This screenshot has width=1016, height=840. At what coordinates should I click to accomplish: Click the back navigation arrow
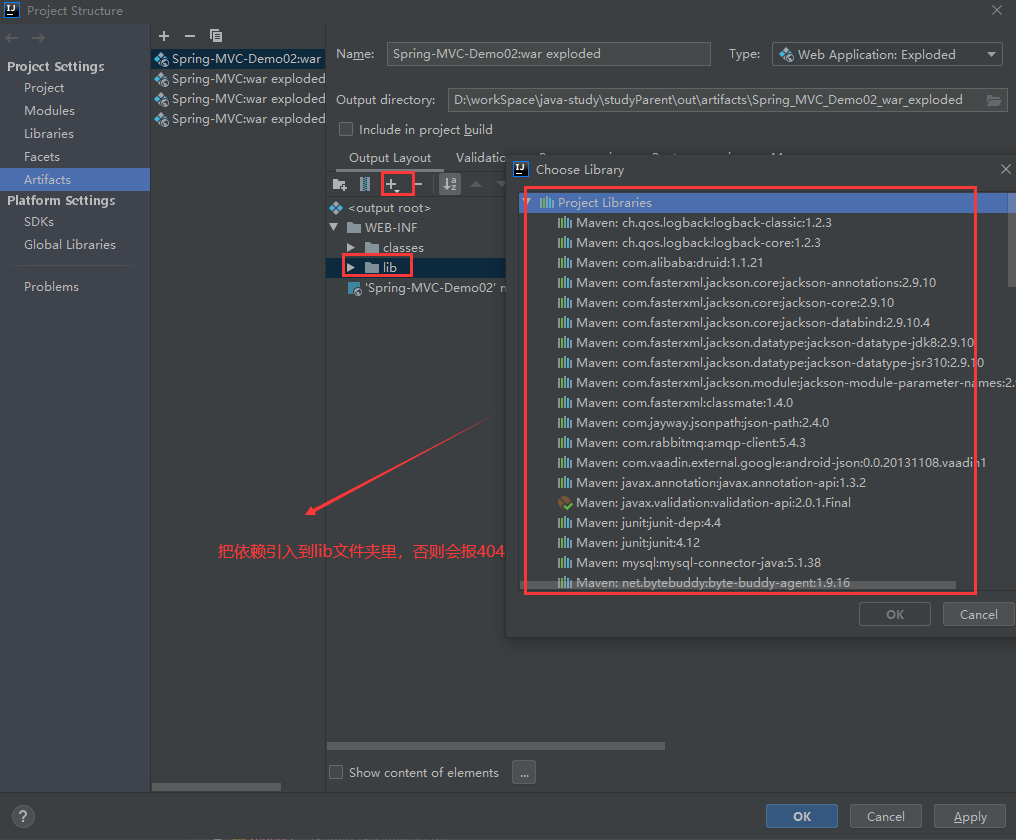pyautogui.click(x=12, y=38)
